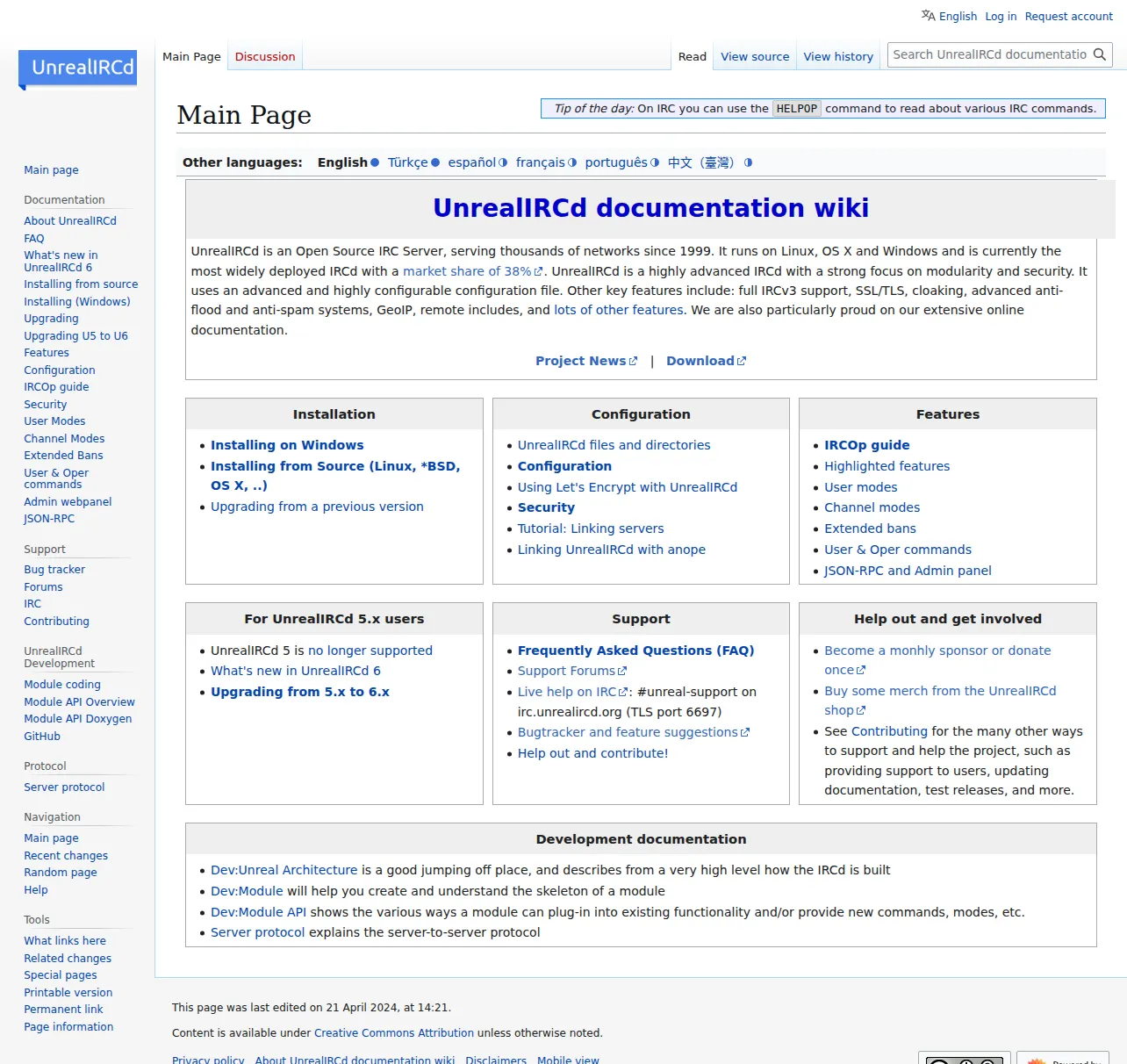
Task: Open Bug tracker in sidebar
Action: 54,570
